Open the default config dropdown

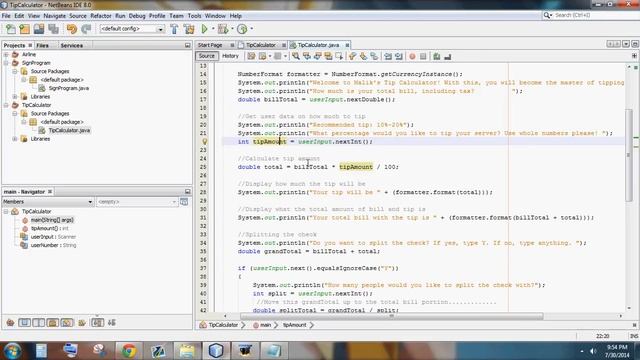coord(132,29)
